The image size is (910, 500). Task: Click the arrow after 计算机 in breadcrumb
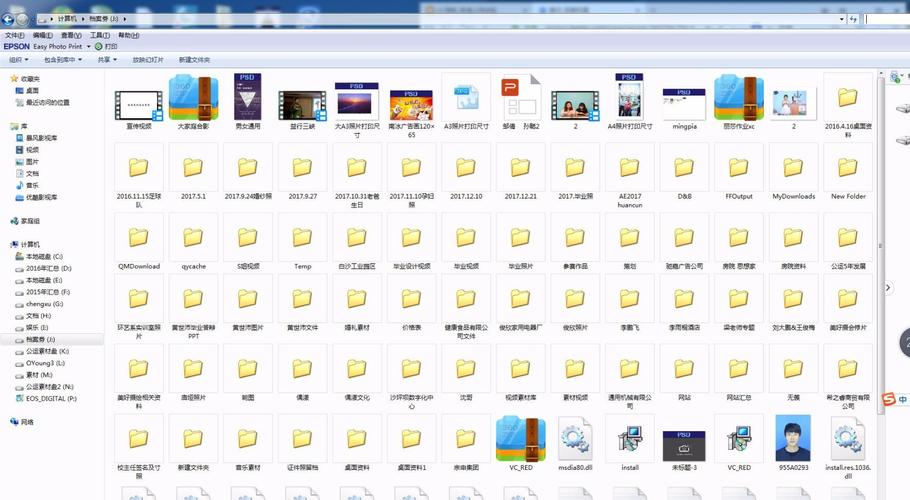[82, 19]
